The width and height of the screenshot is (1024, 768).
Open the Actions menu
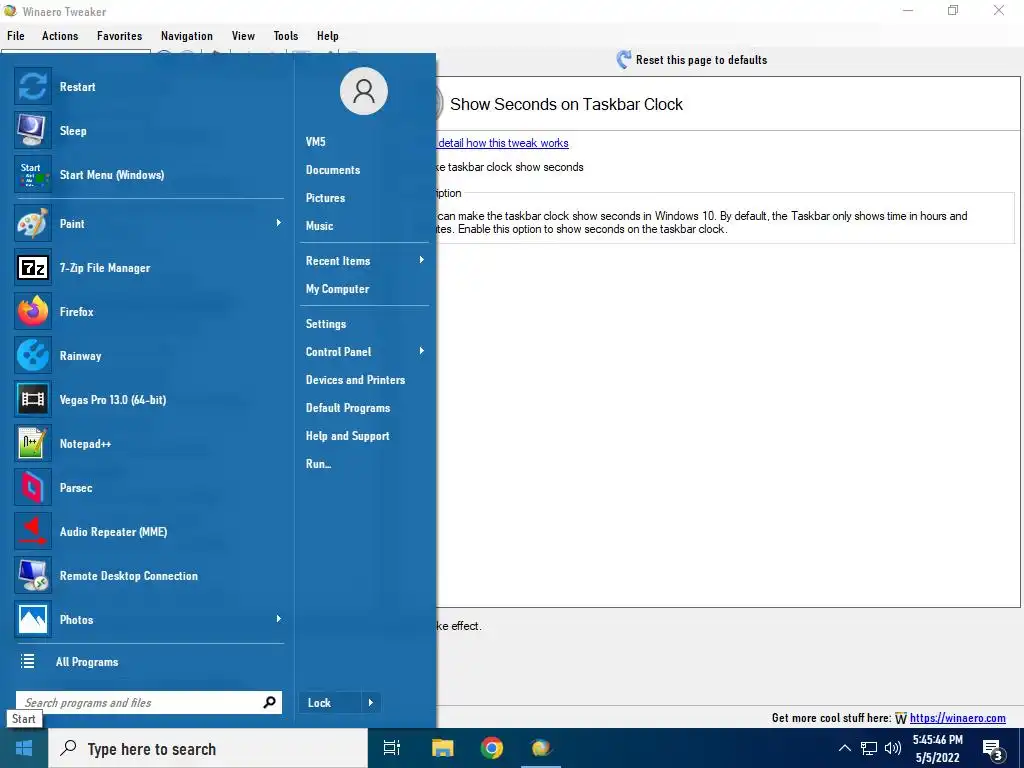60,36
